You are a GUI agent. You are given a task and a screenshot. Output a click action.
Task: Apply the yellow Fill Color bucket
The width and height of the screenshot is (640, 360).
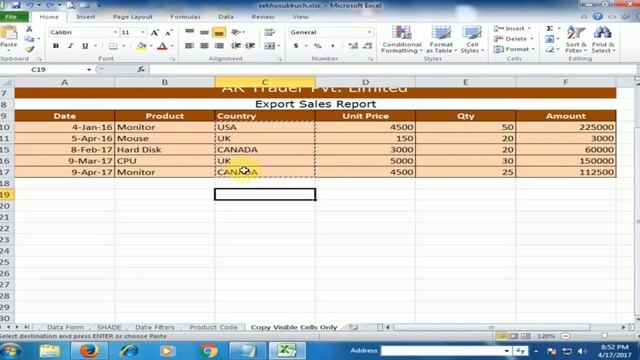click(x=141, y=46)
